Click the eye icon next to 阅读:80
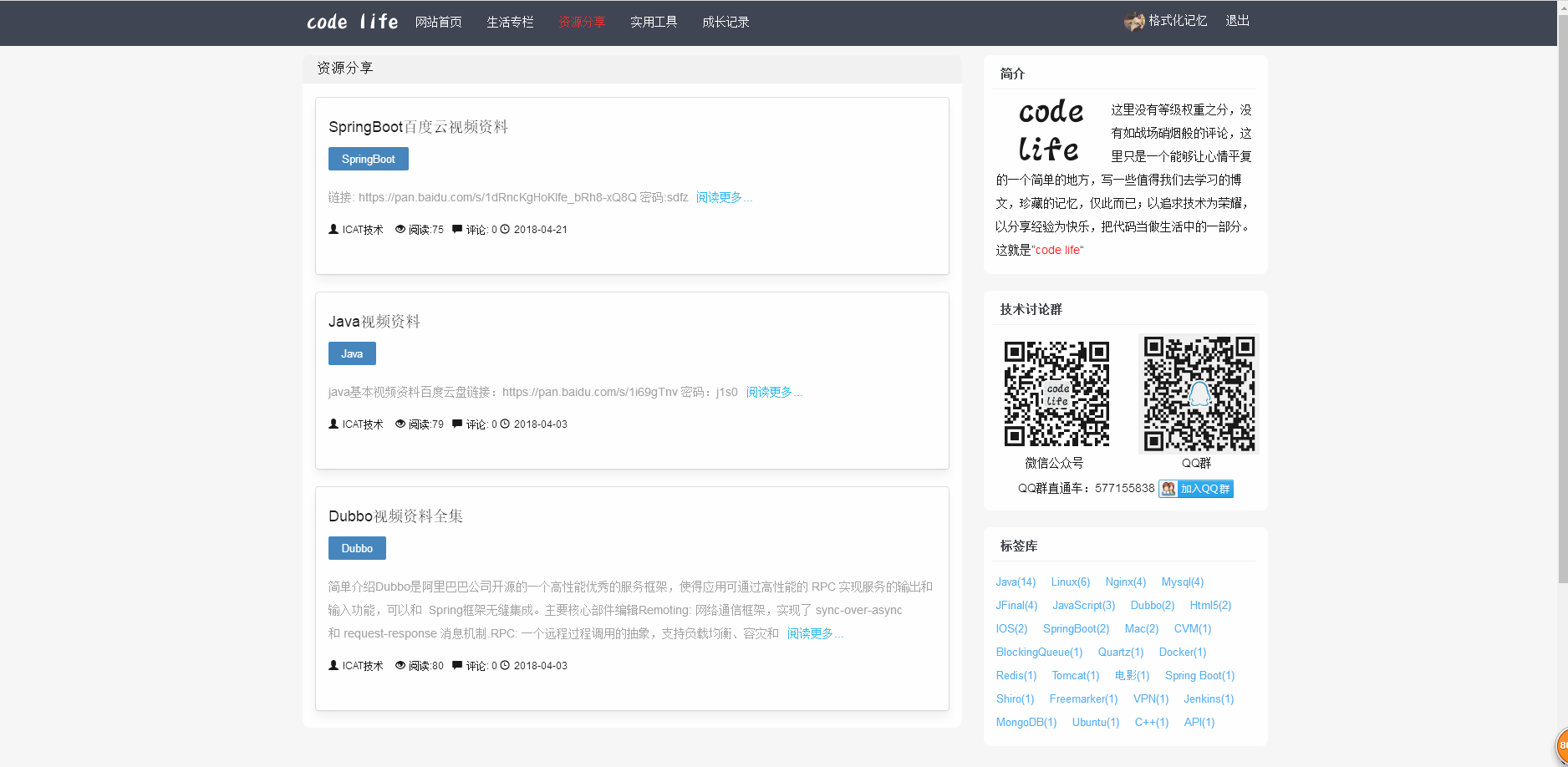Image resolution: width=1568 pixels, height=767 pixels. click(400, 665)
